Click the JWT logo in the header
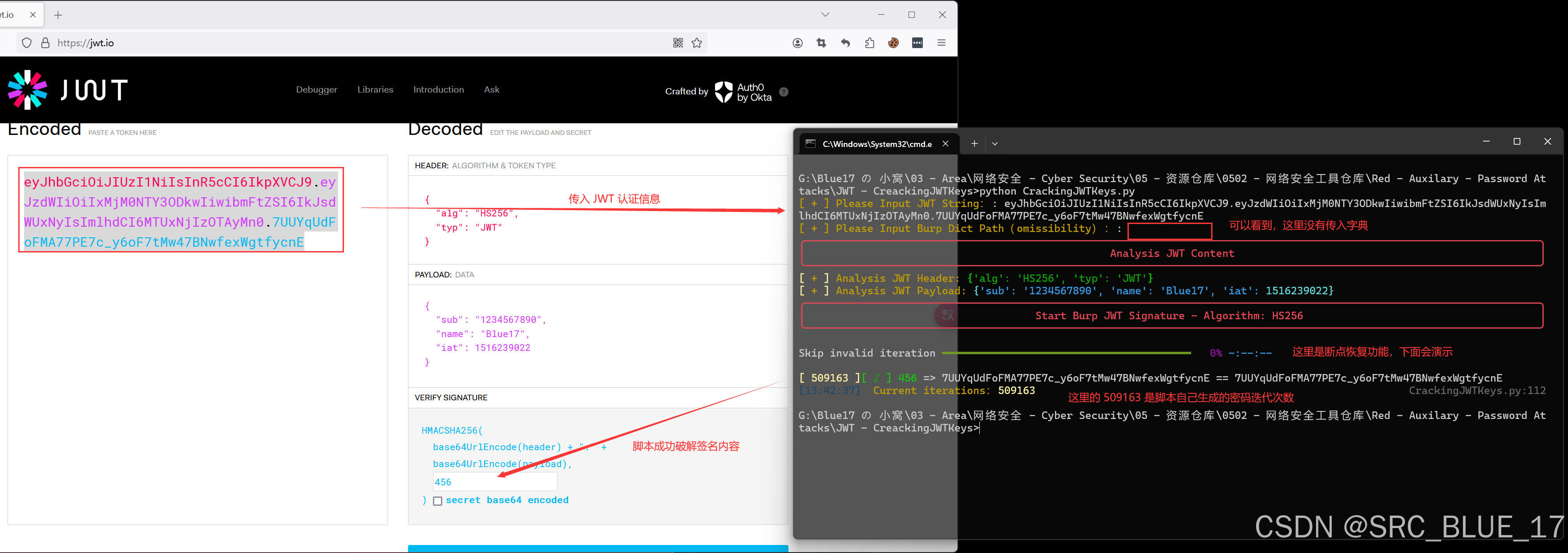This screenshot has width=1568, height=553. point(67,89)
